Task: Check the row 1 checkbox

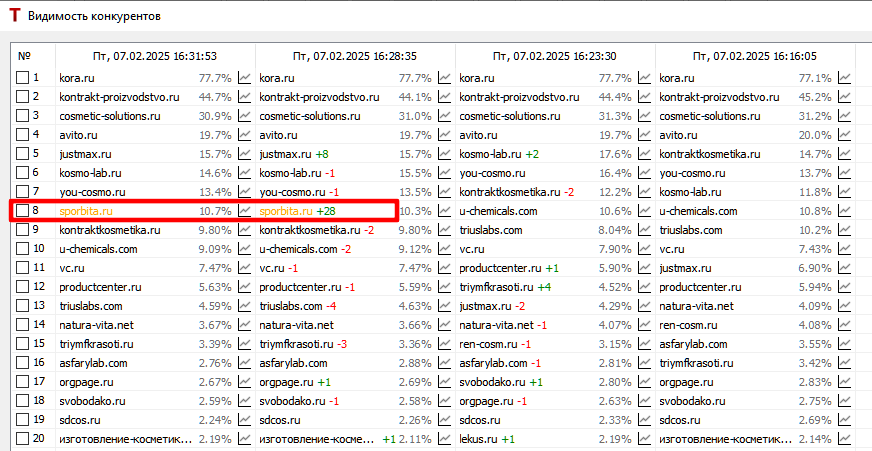Action: [22, 78]
